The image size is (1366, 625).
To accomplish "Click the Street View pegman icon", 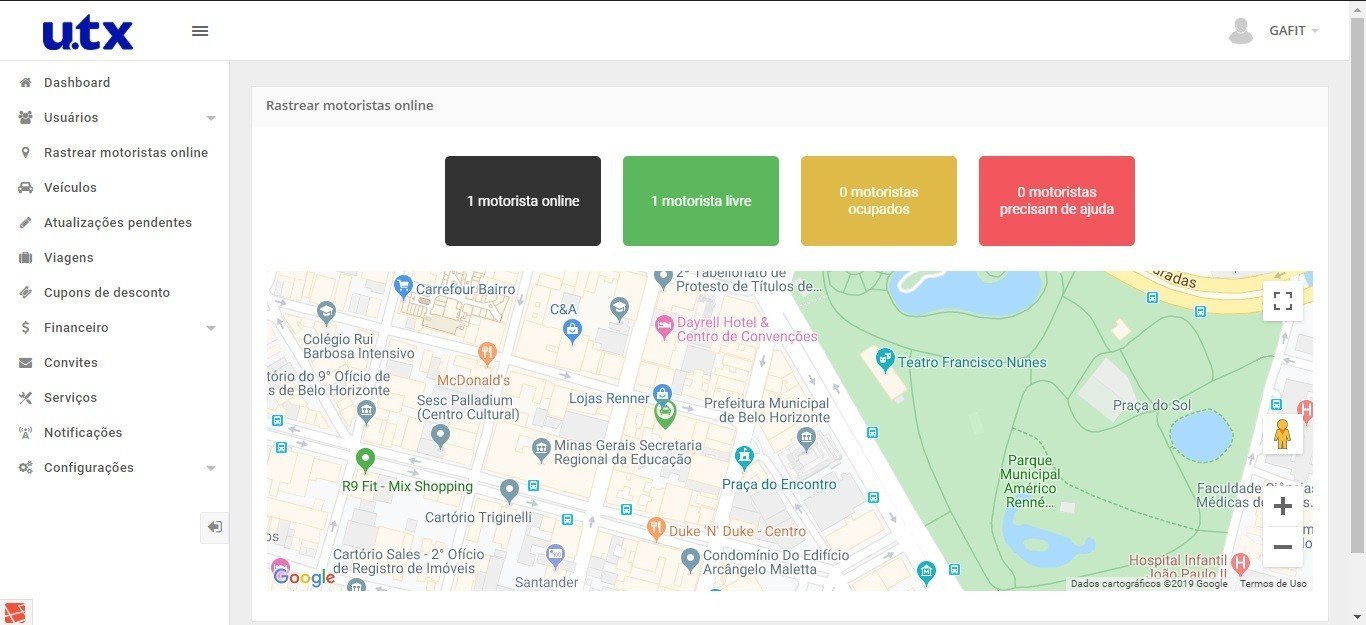I will 1282,435.
